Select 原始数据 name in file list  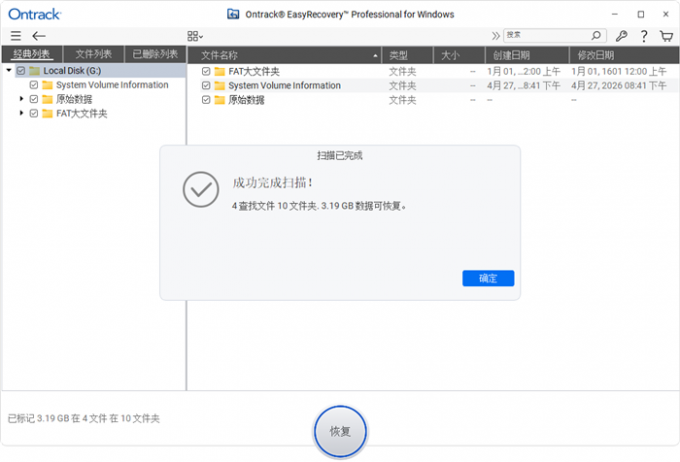(246, 100)
